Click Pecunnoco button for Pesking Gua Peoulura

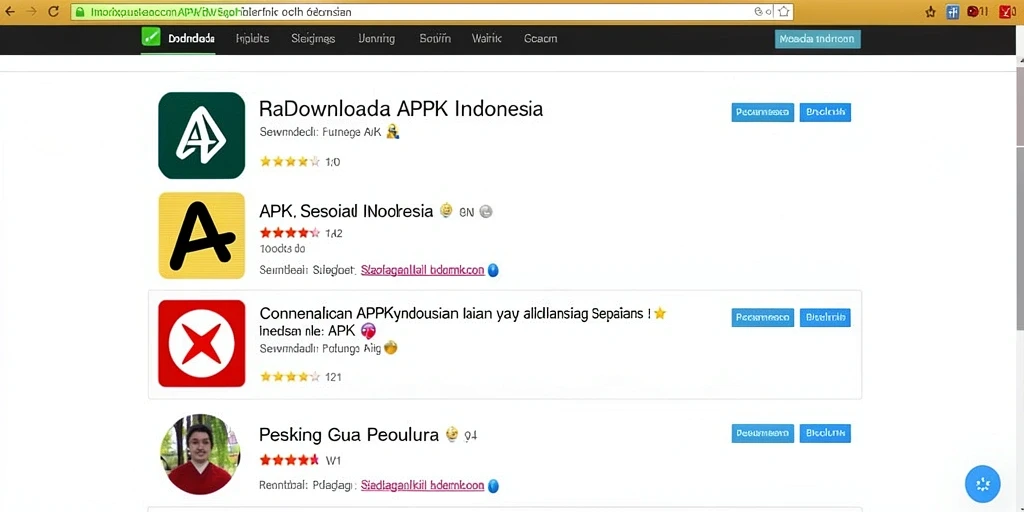point(763,433)
